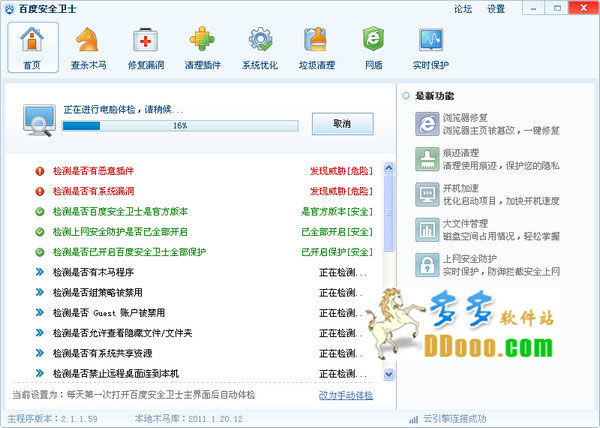Click 已全部开启[安全] status text
This screenshot has height=428, width=600.
(337, 232)
